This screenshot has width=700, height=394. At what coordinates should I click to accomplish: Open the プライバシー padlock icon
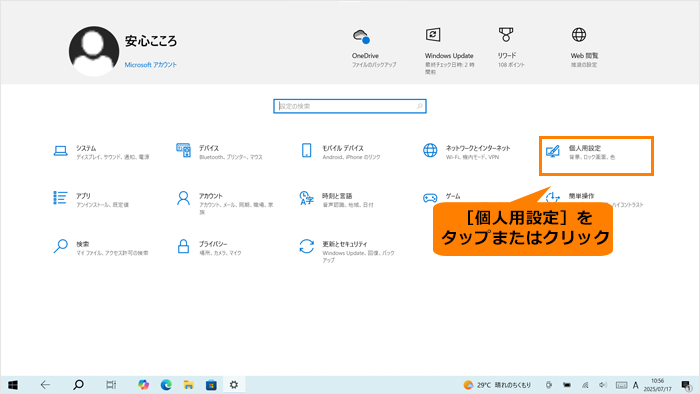(183, 246)
